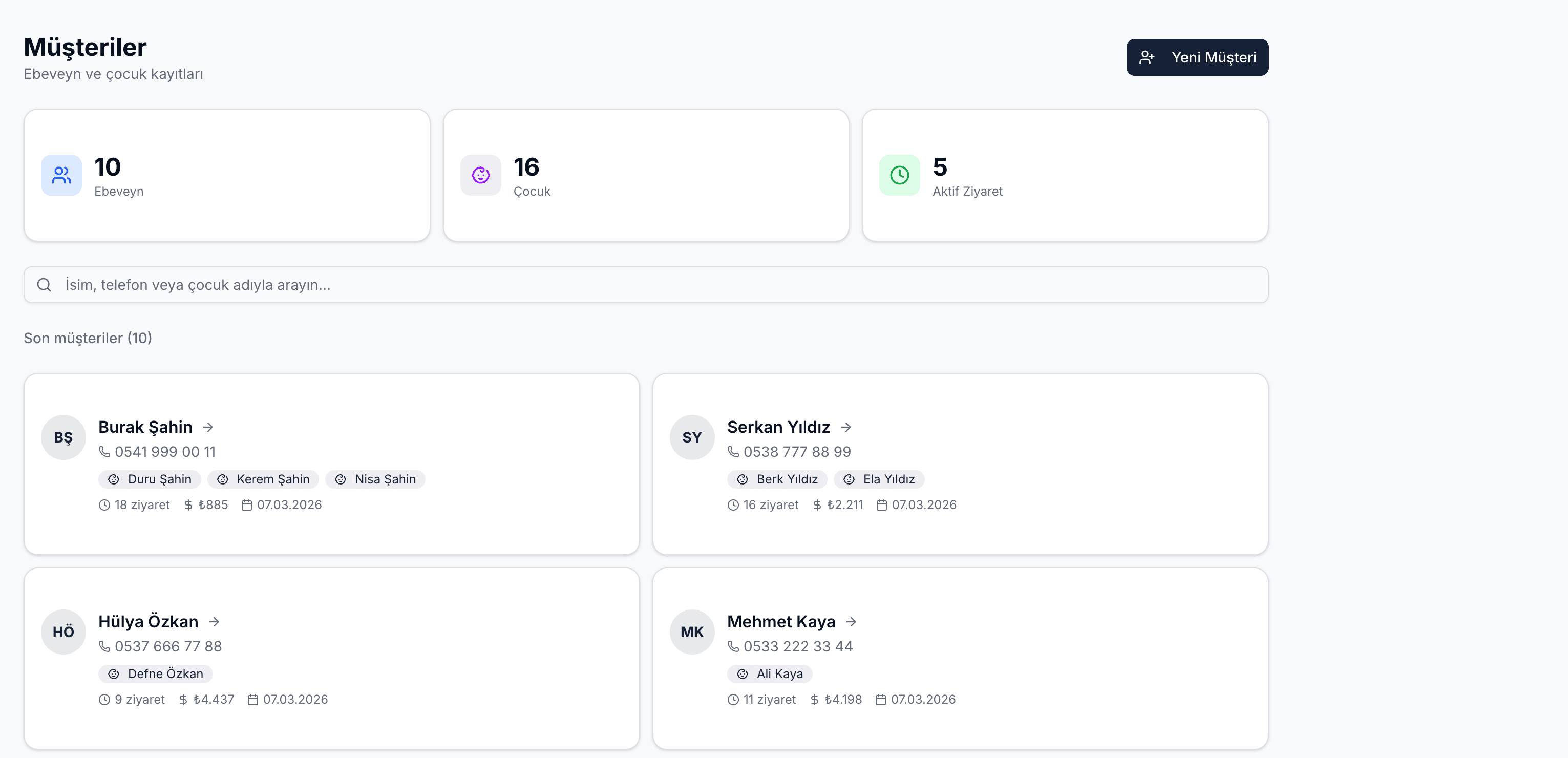Click the SY avatar circle
This screenshot has height=758, width=1568.
tap(691, 437)
